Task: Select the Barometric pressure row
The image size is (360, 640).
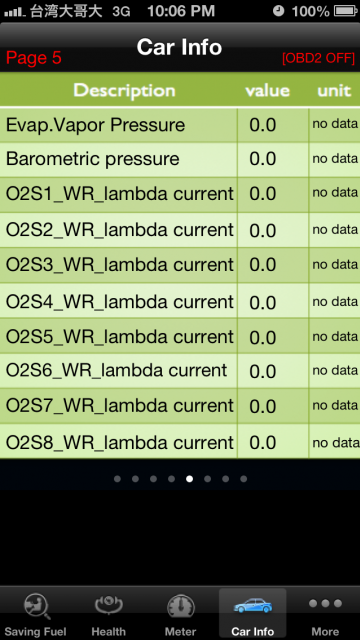Action: click(180, 160)
